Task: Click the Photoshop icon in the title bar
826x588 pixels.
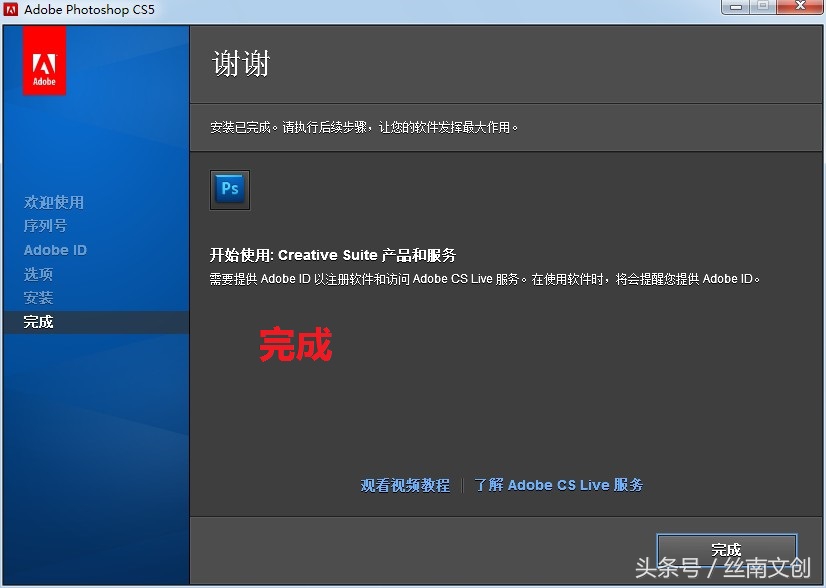Action: click(11, 9)
